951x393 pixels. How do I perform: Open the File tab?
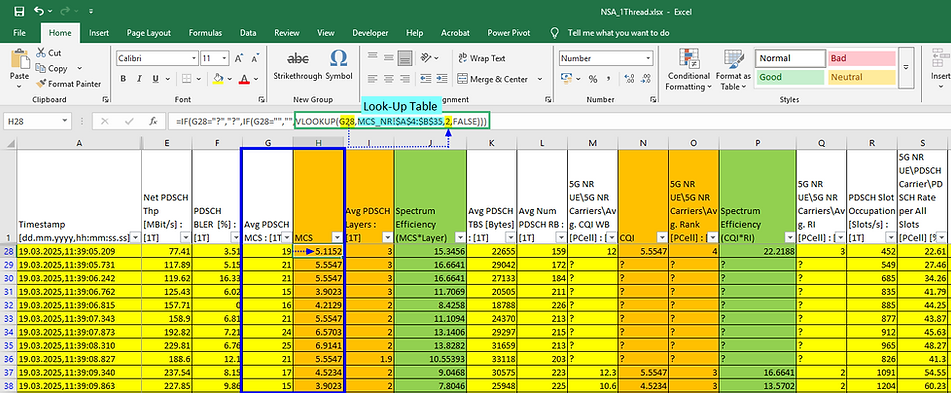[19, 33]
